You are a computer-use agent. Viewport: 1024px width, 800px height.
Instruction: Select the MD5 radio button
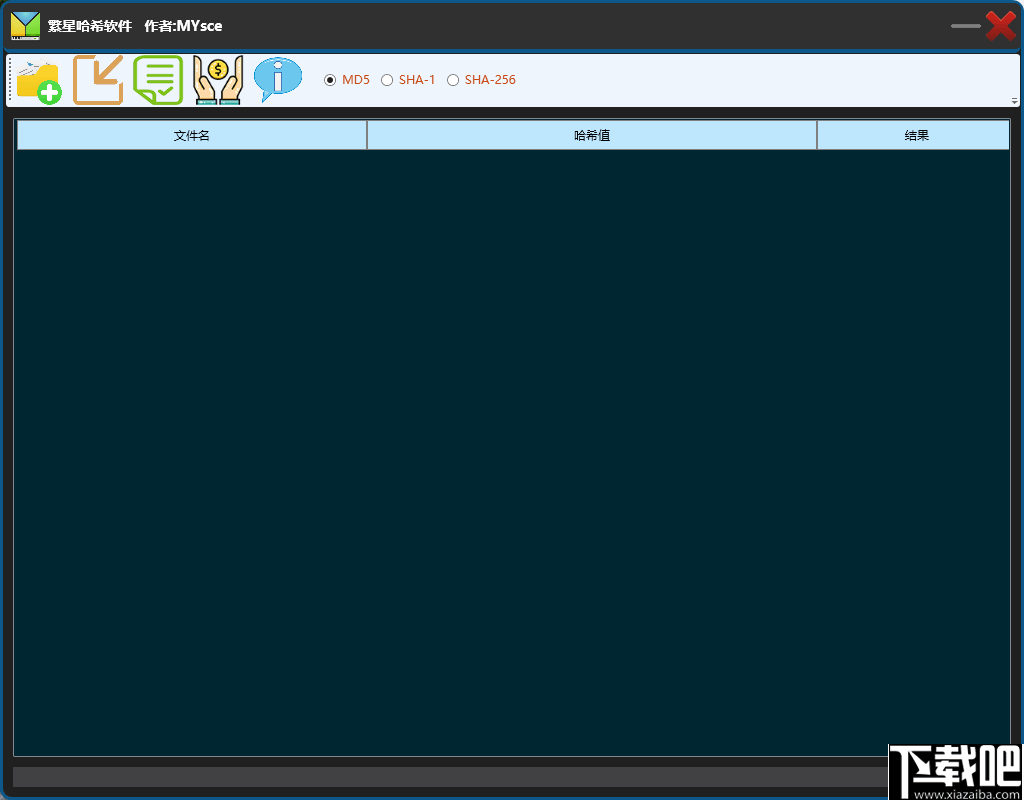point(347,80)
